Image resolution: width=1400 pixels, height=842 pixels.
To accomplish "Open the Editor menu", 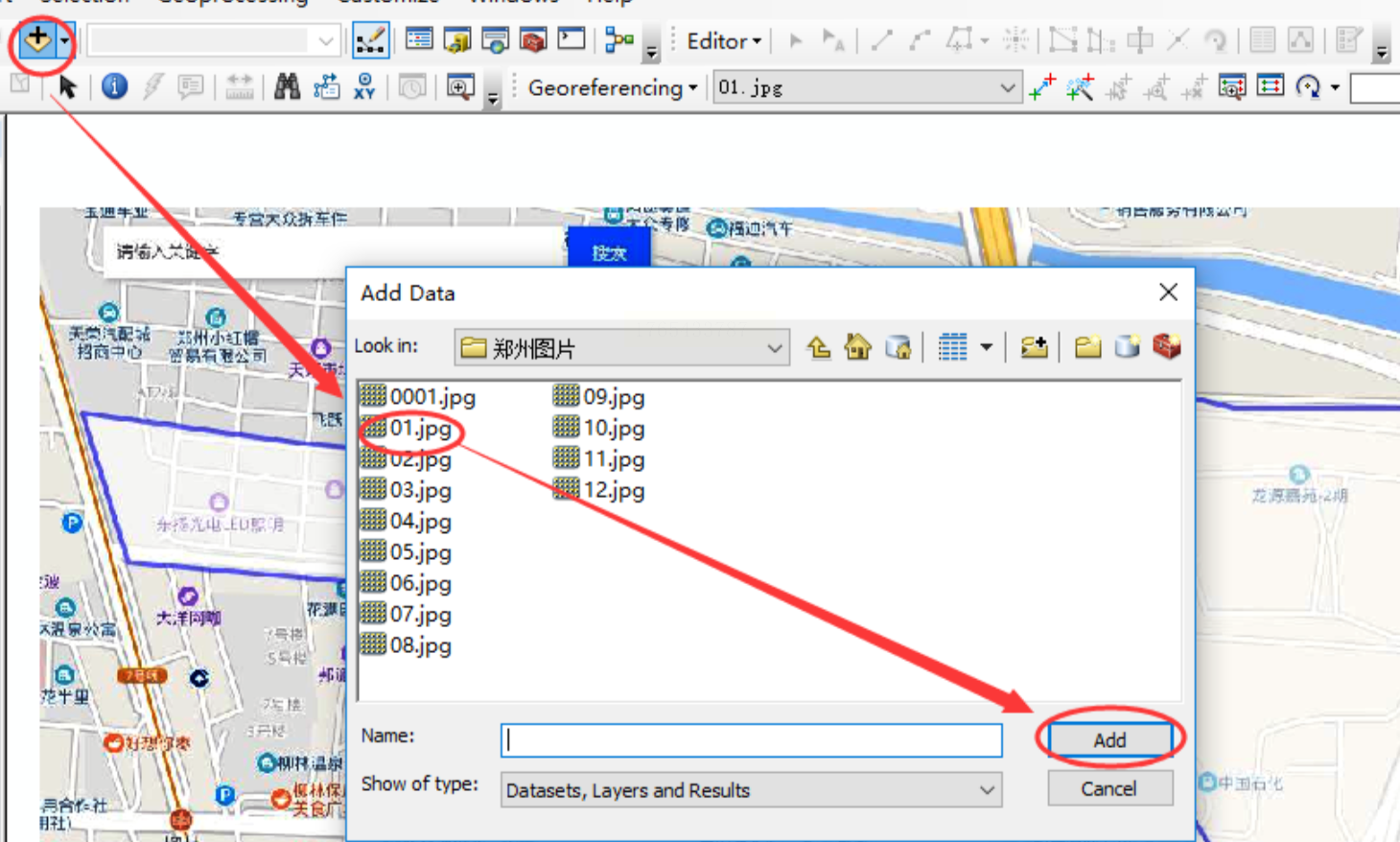I will [x=724, y=41].
